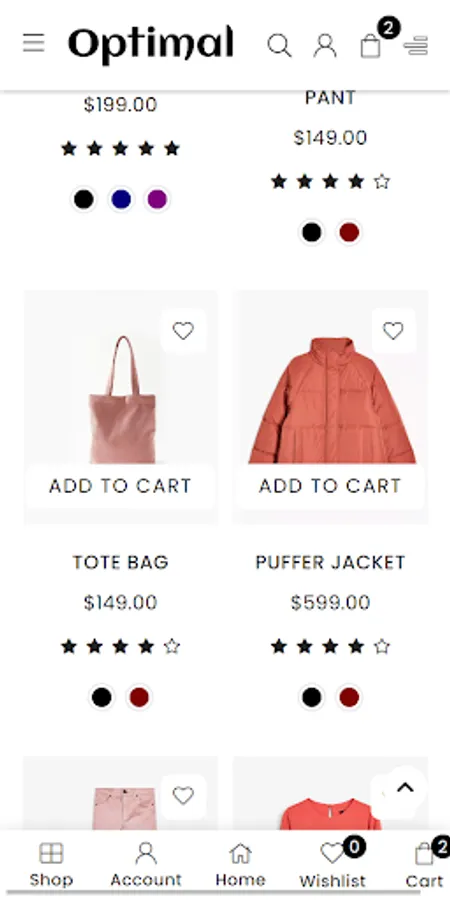Viewport: 450px width, 900px height.
Task: Pick dark red swatch for Tote Bag
Action: pyautogui.click(x=139, y=697)
